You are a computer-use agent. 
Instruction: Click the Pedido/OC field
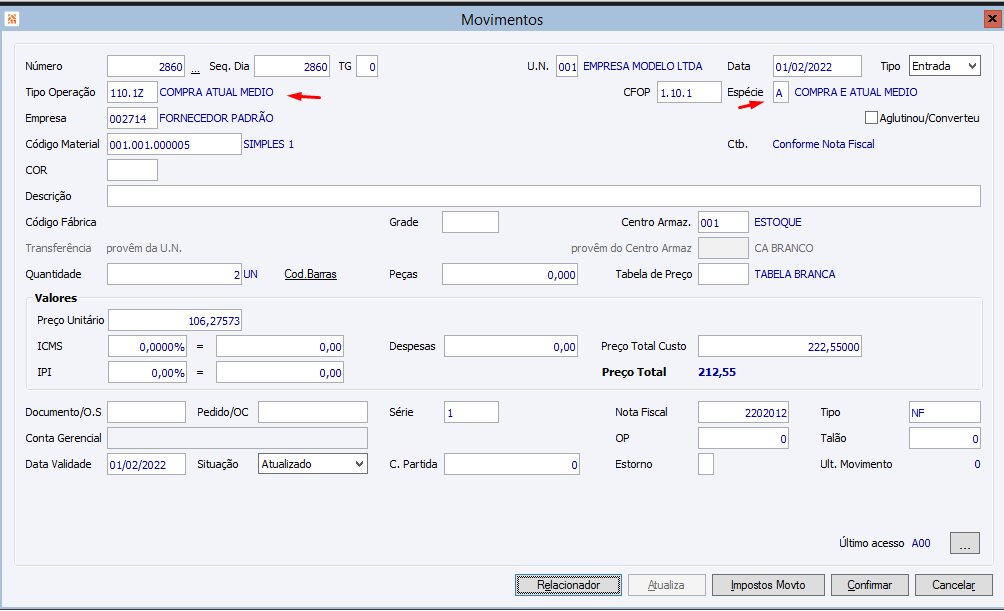click(313, 412)
